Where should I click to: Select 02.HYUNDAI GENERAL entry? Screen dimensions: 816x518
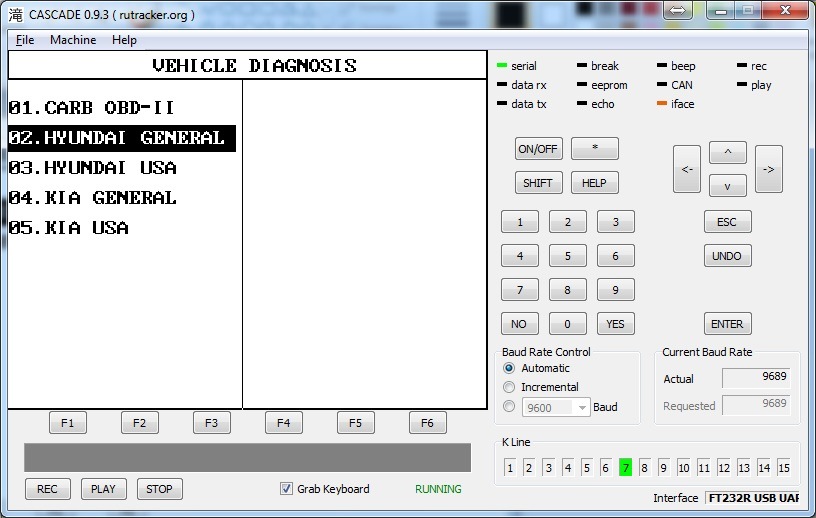(x=122, y=138)
